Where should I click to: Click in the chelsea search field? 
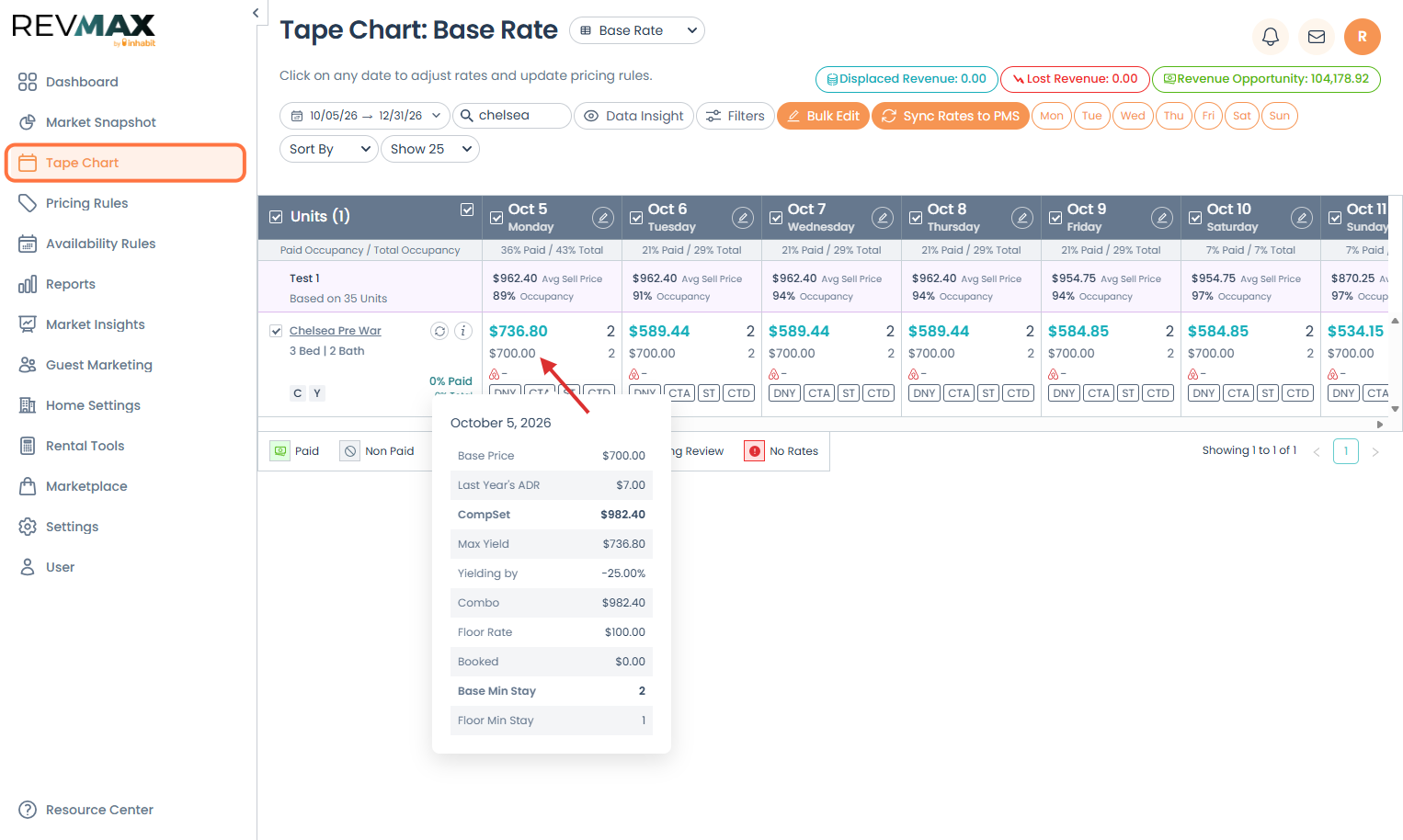512,116
